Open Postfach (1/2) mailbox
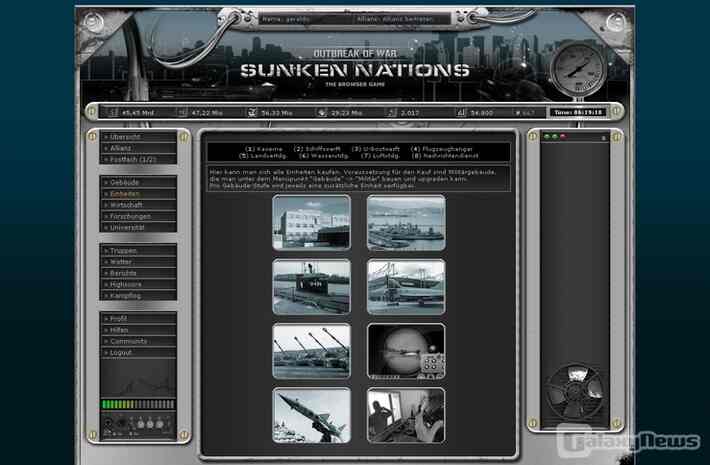Screen dimensions: 710x465 pos(138,159)
